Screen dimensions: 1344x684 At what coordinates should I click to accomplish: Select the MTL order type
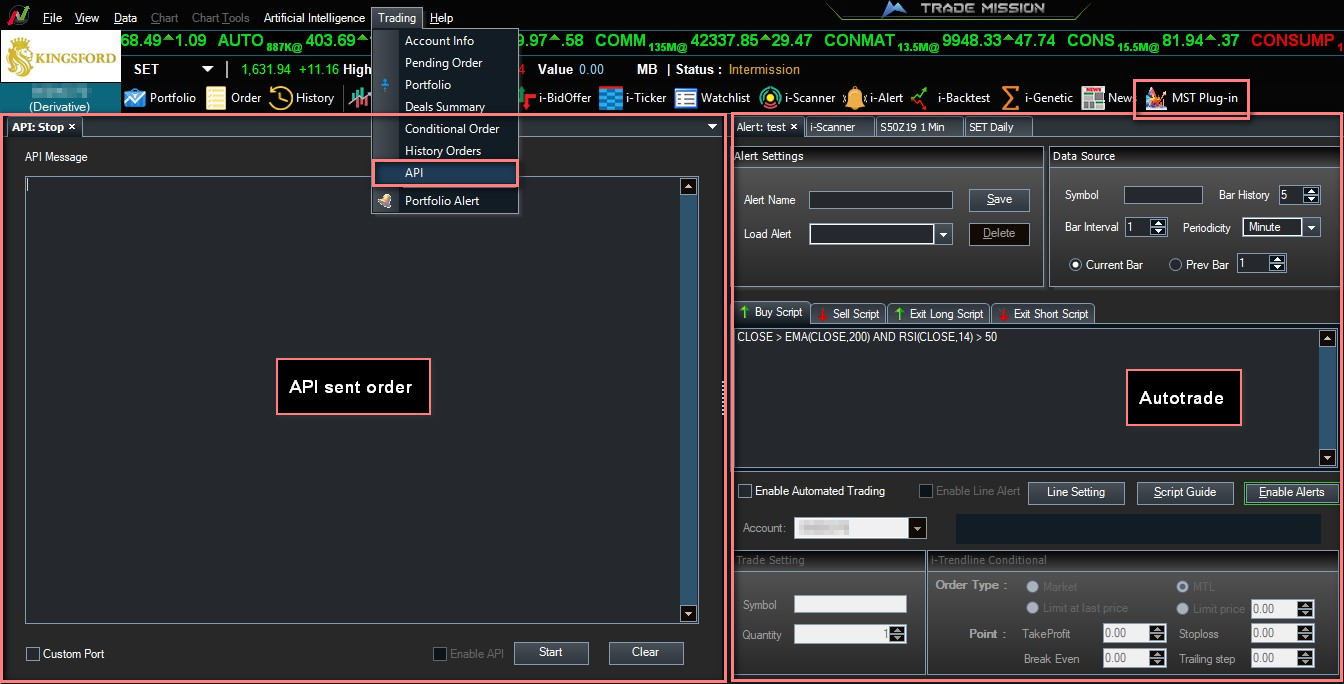pyautogui.click(x=1183, y=587)
